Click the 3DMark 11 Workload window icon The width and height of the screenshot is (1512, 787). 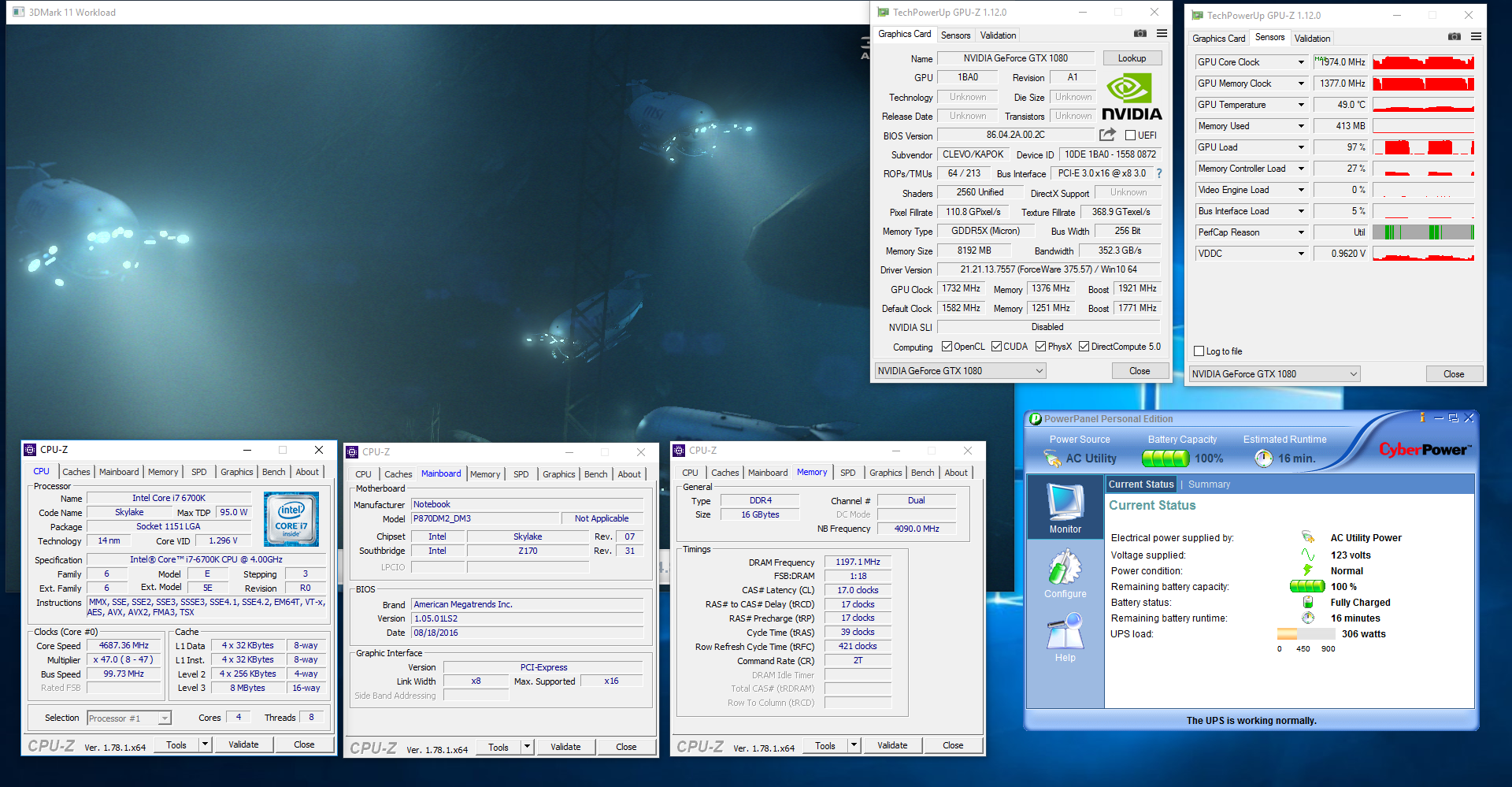pyautogui.click(x=19, y=12)
